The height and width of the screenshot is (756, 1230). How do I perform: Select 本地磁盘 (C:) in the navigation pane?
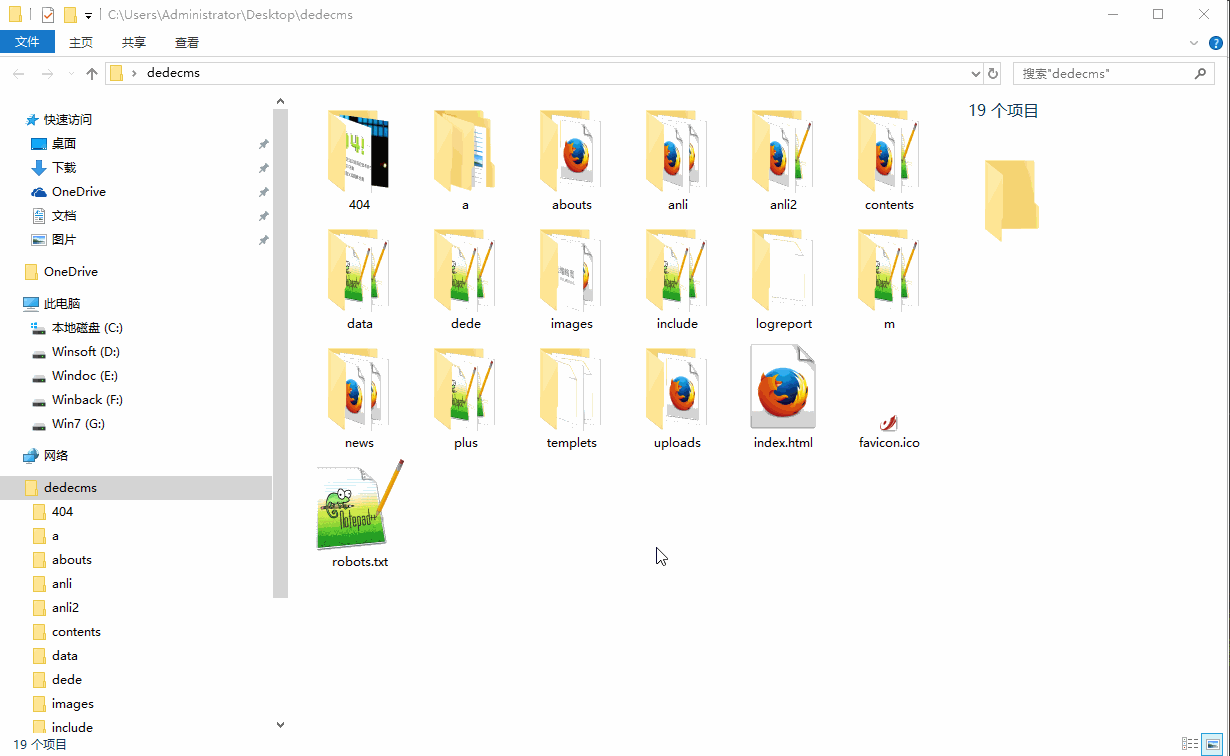pos(87,328)
